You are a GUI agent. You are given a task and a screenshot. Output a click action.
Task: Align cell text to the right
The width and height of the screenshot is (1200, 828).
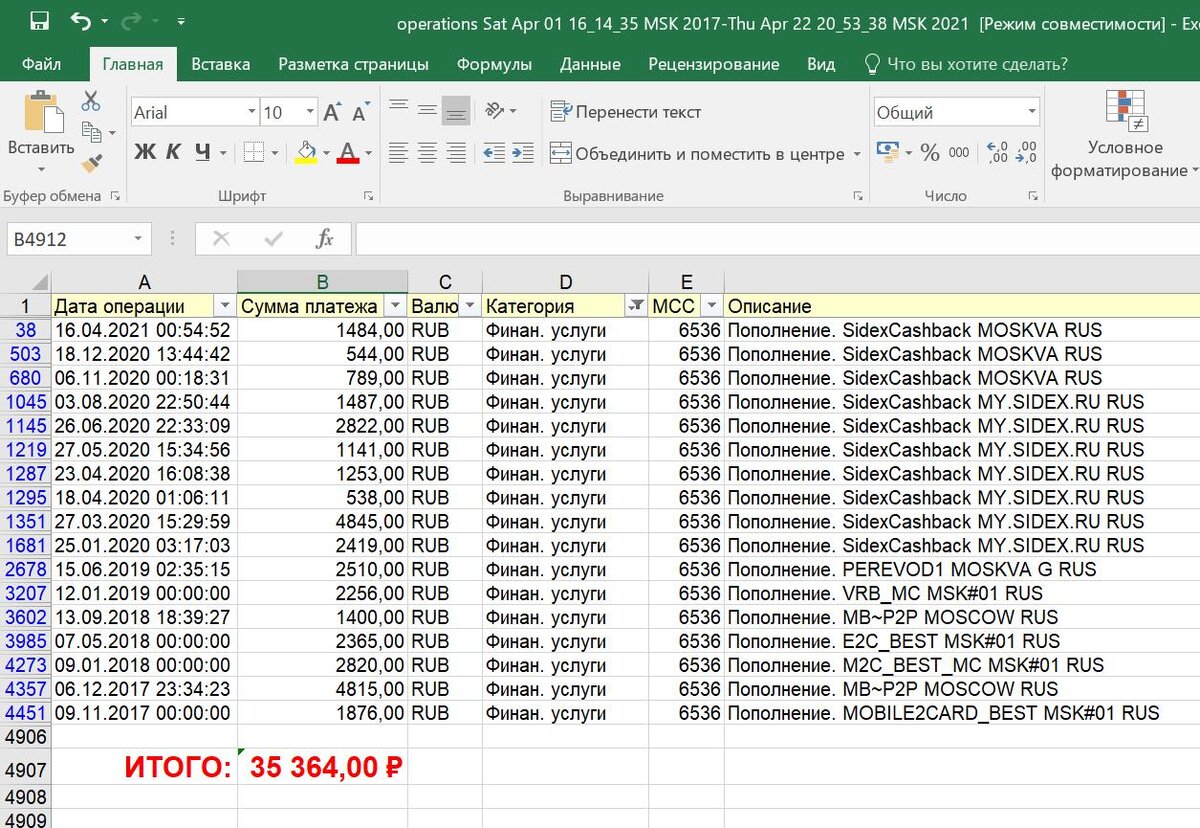[456, 153]
